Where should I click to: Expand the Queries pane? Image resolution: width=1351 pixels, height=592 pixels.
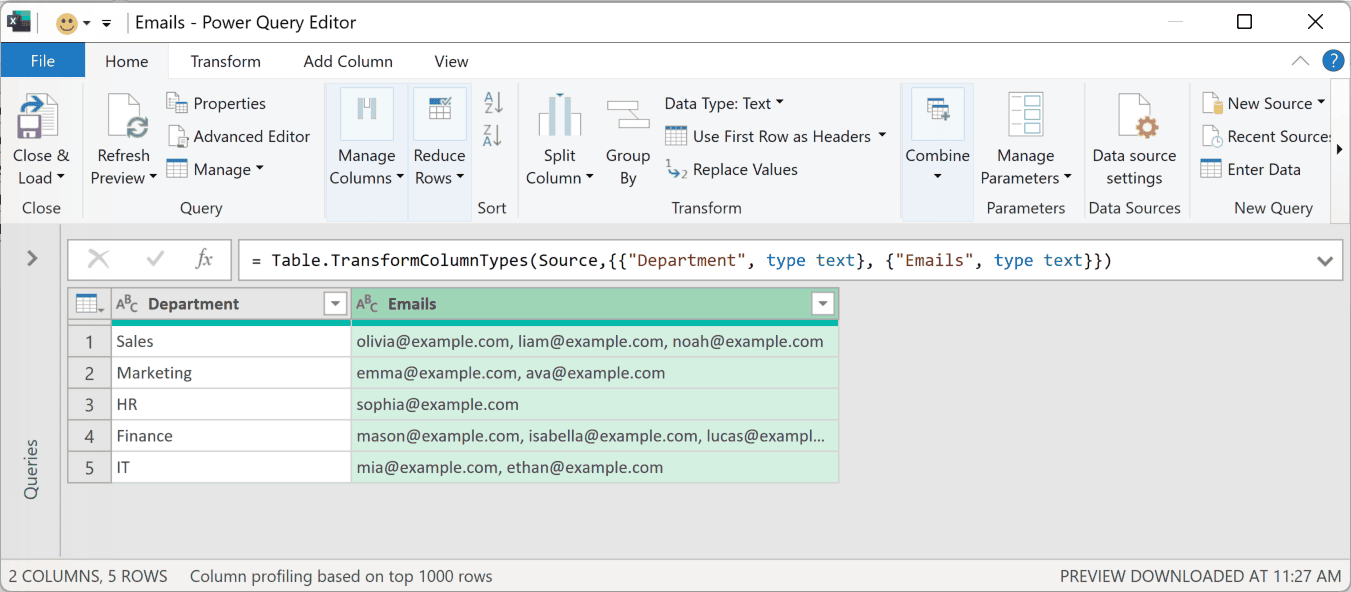click(32, 259)
